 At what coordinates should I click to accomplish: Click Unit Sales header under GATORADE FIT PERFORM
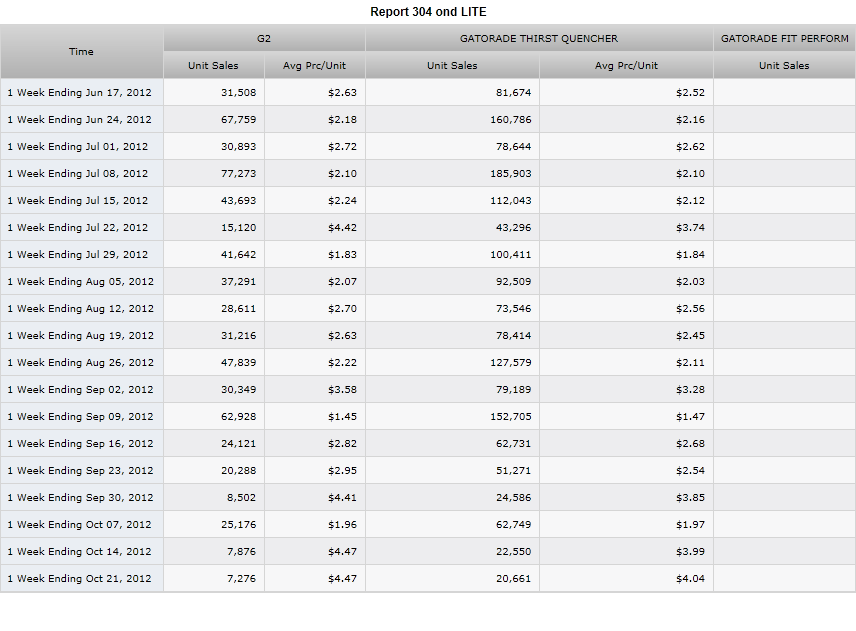point(784,66)
